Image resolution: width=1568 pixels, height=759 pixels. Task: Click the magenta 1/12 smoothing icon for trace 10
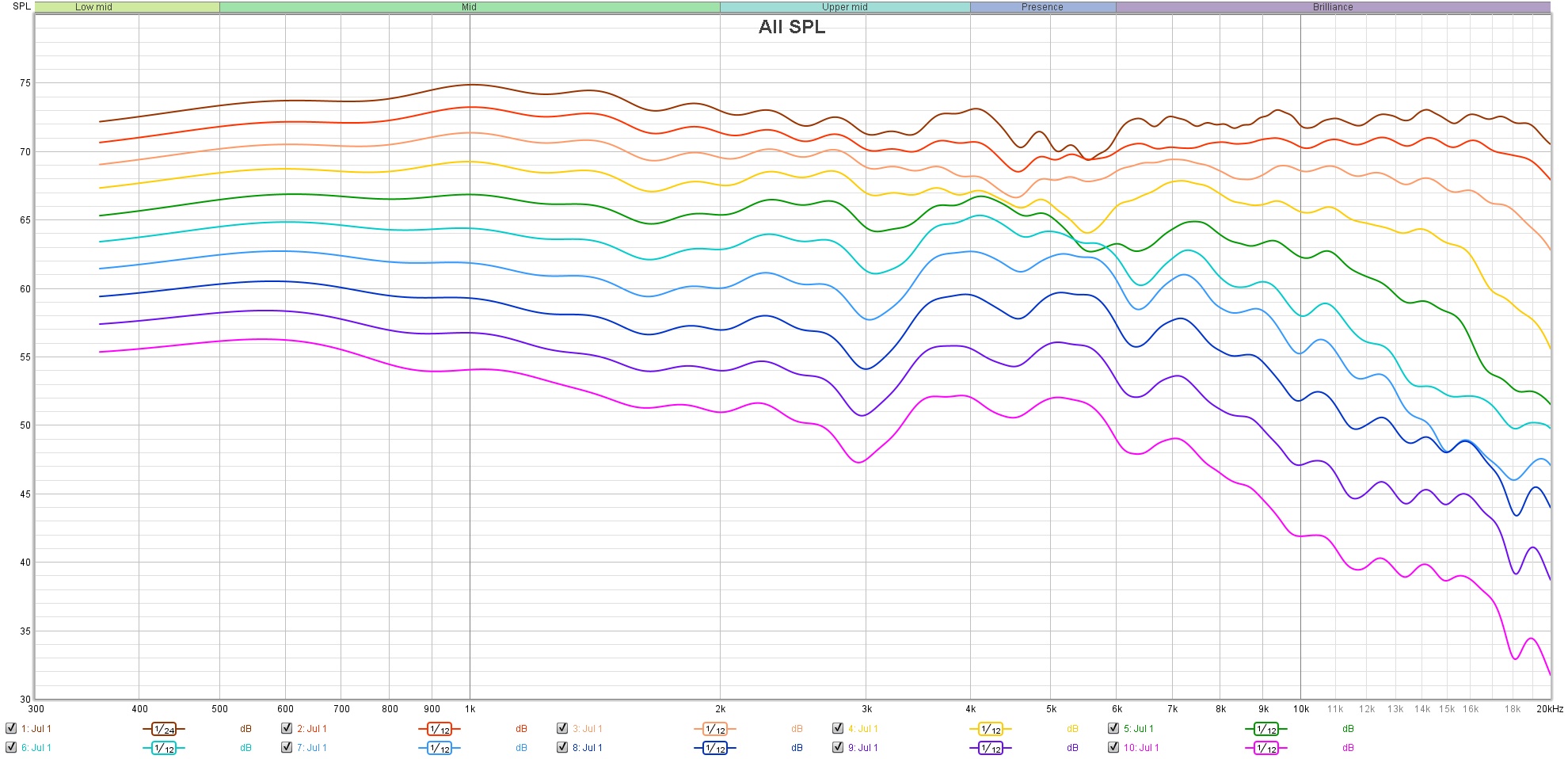coord(1265,748)
